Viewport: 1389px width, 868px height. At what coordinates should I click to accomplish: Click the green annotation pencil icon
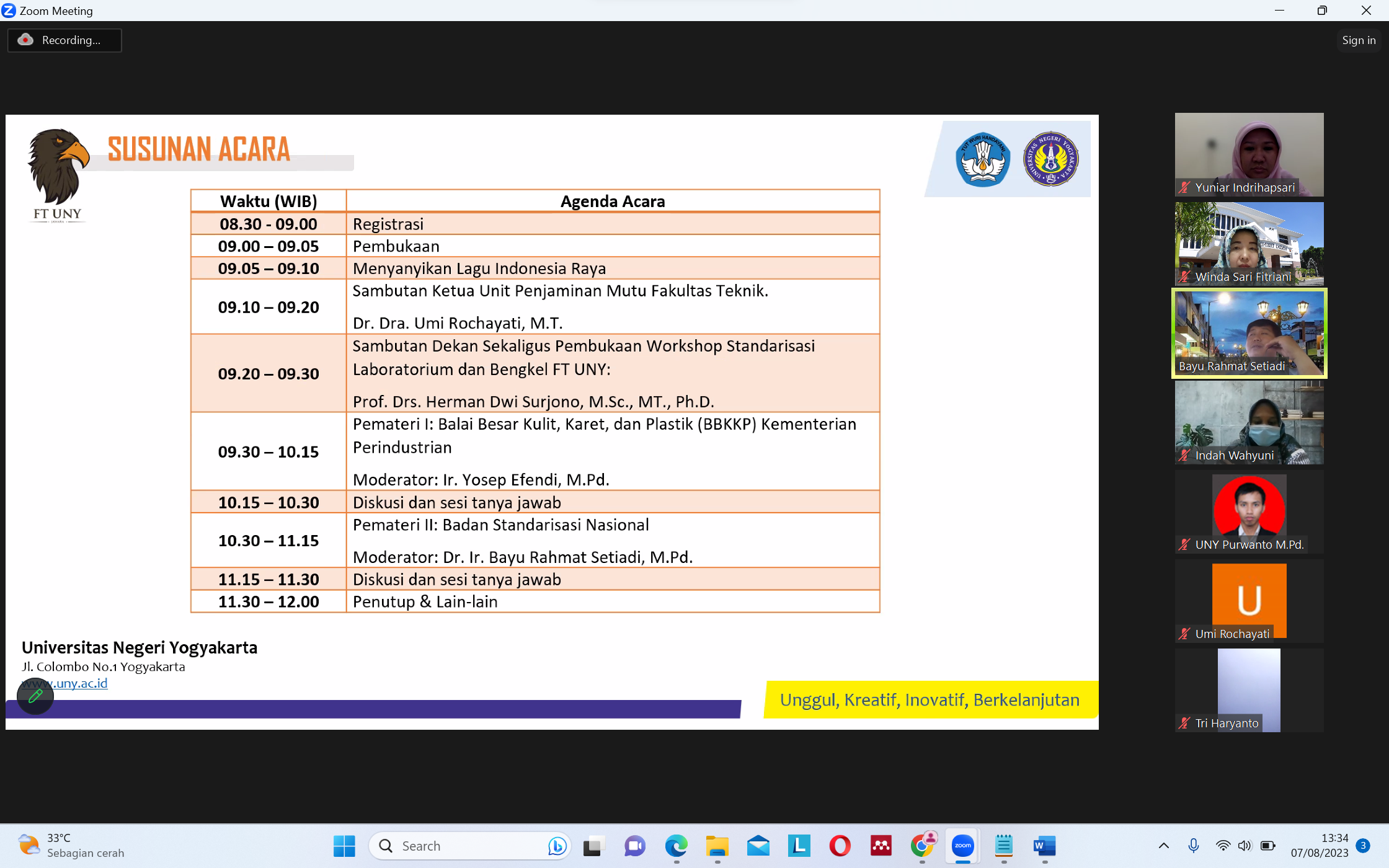pos(35,696)
